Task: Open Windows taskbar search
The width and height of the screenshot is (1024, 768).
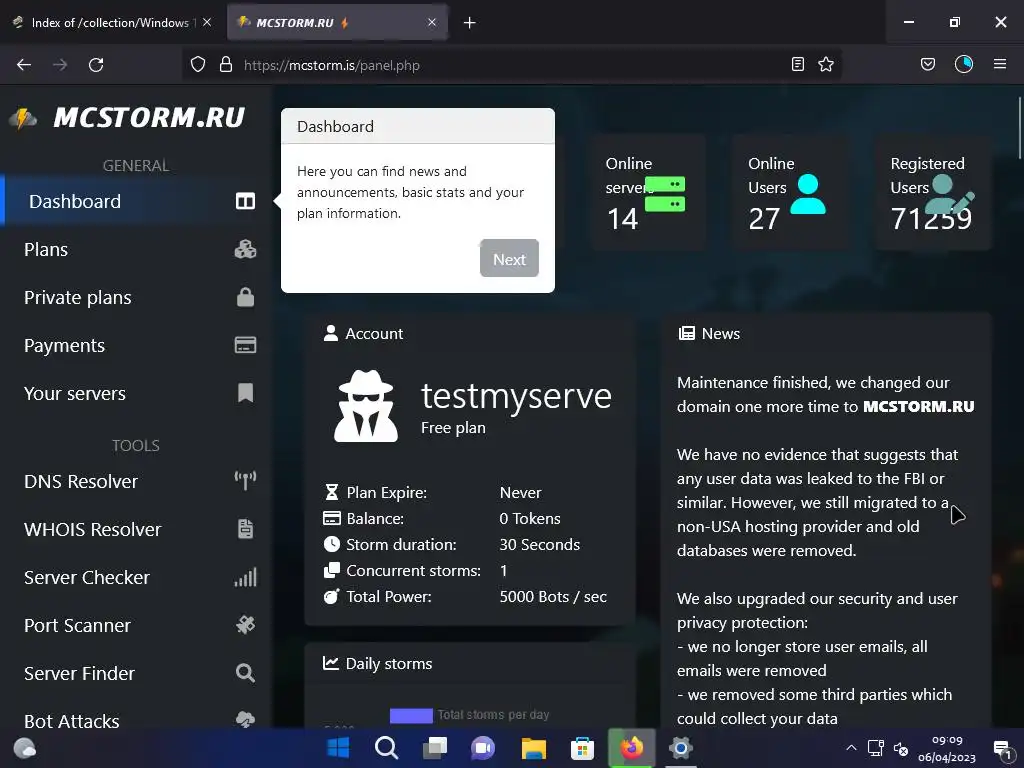Action: [x=386, y=748]
